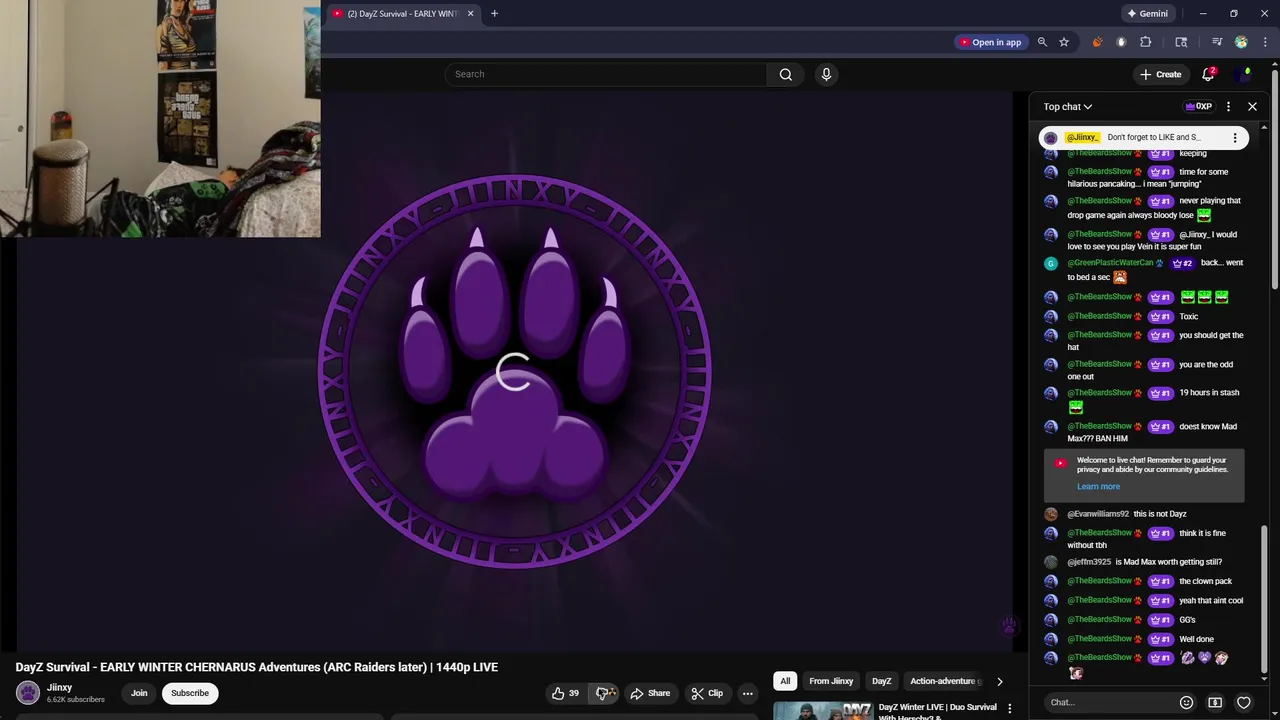The width and height of the screenshot is (1280, 720).
Task: Open the YouTube account avatar menu
Action: (x=1244, y=74)
